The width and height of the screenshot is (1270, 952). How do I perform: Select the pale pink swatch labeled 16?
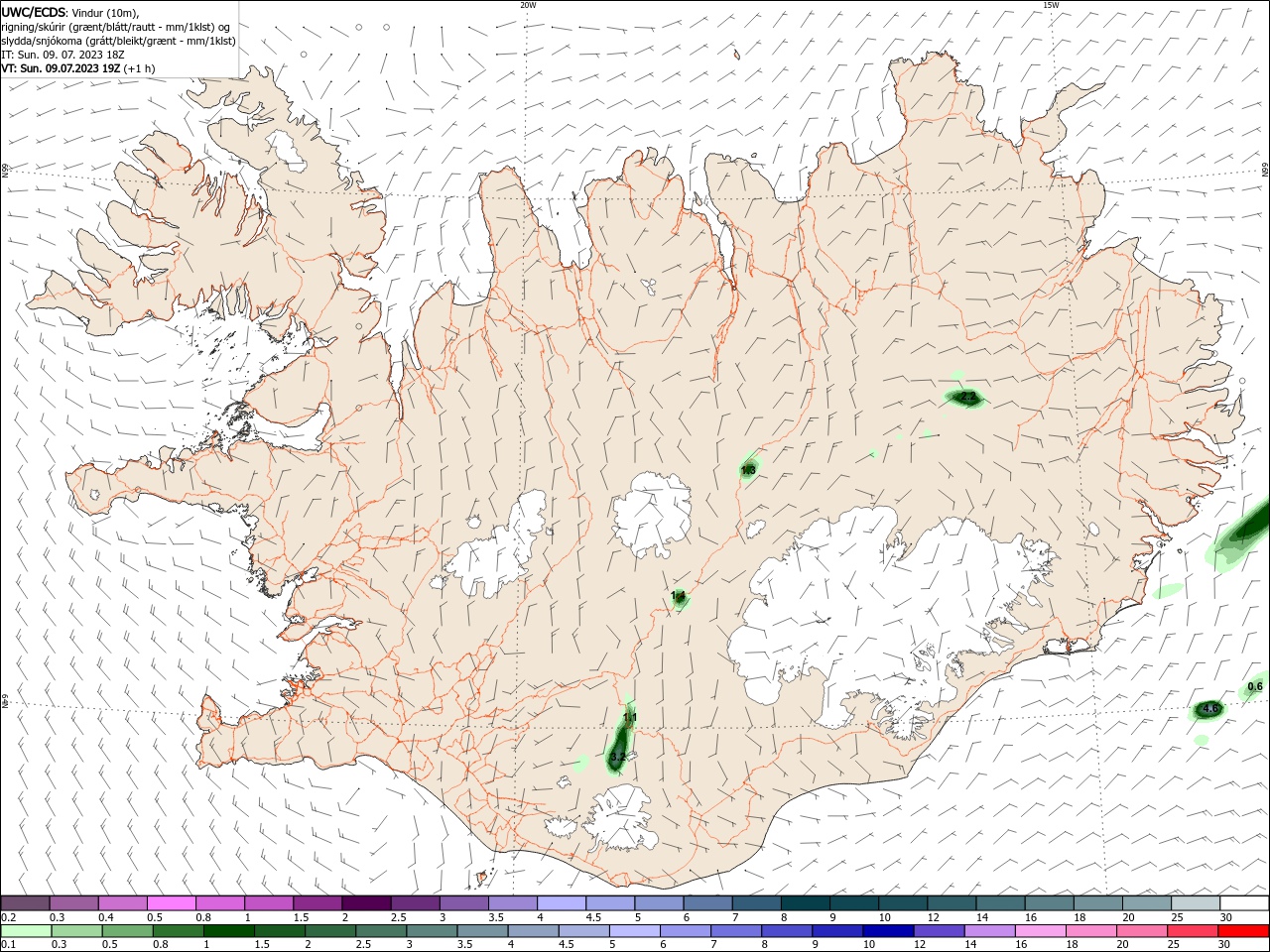[1039, 931]
